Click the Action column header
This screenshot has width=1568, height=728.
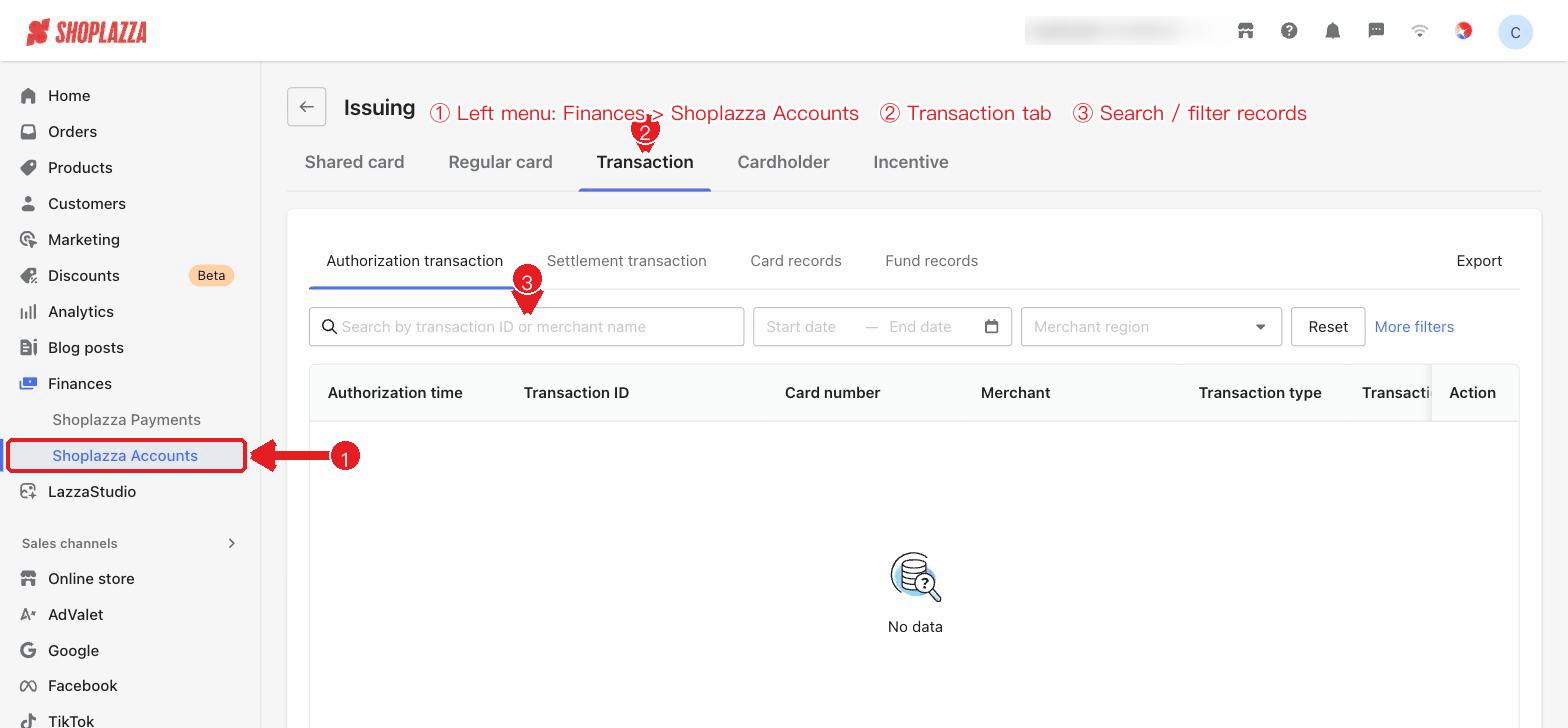pos(1472,393)
